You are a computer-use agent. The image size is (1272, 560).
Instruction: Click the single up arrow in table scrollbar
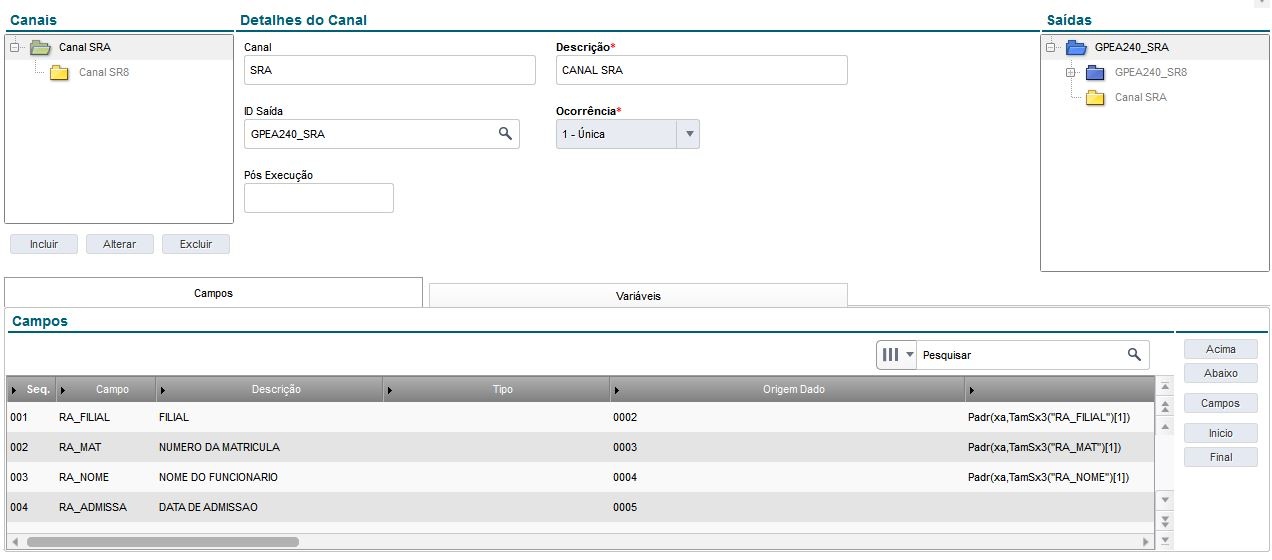click(1164, 427)
